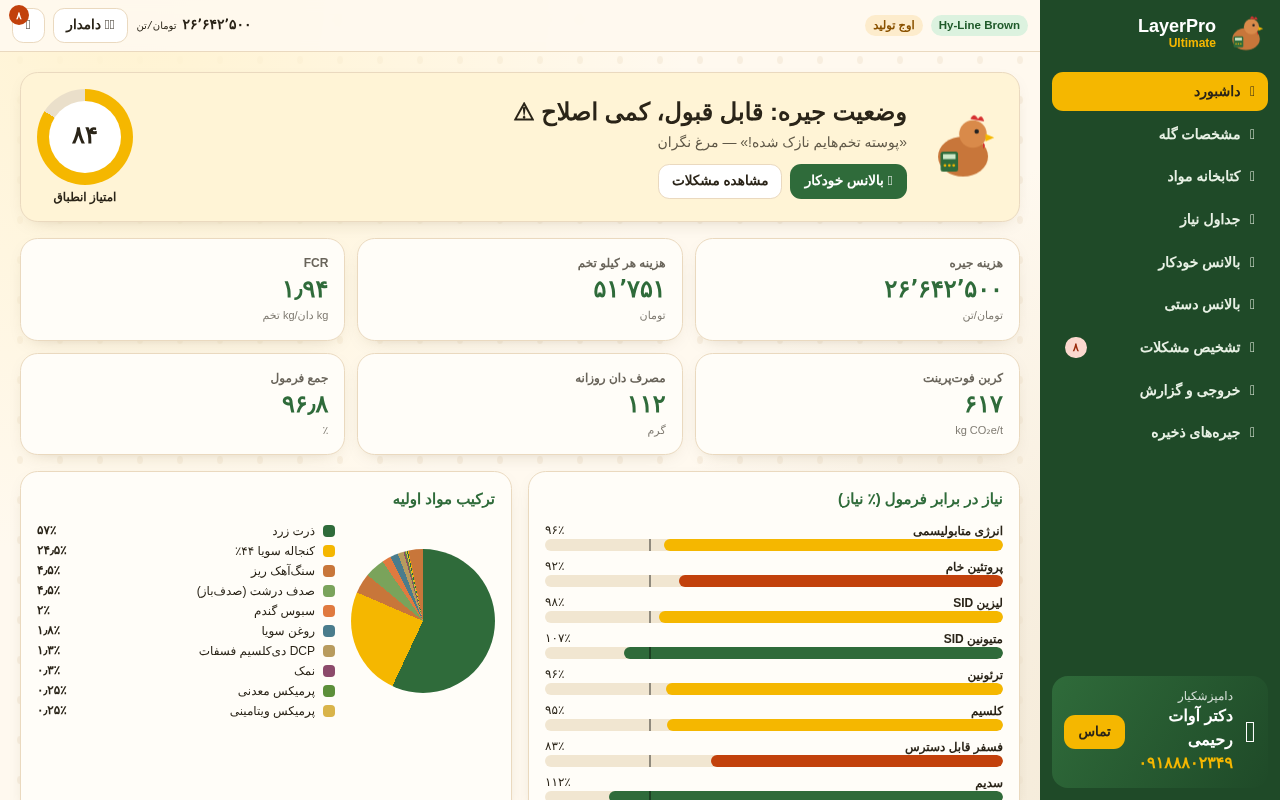Click the ذرت زرد green color swatch
This screenshot has width=1280, height=800.
click(329, 531)
